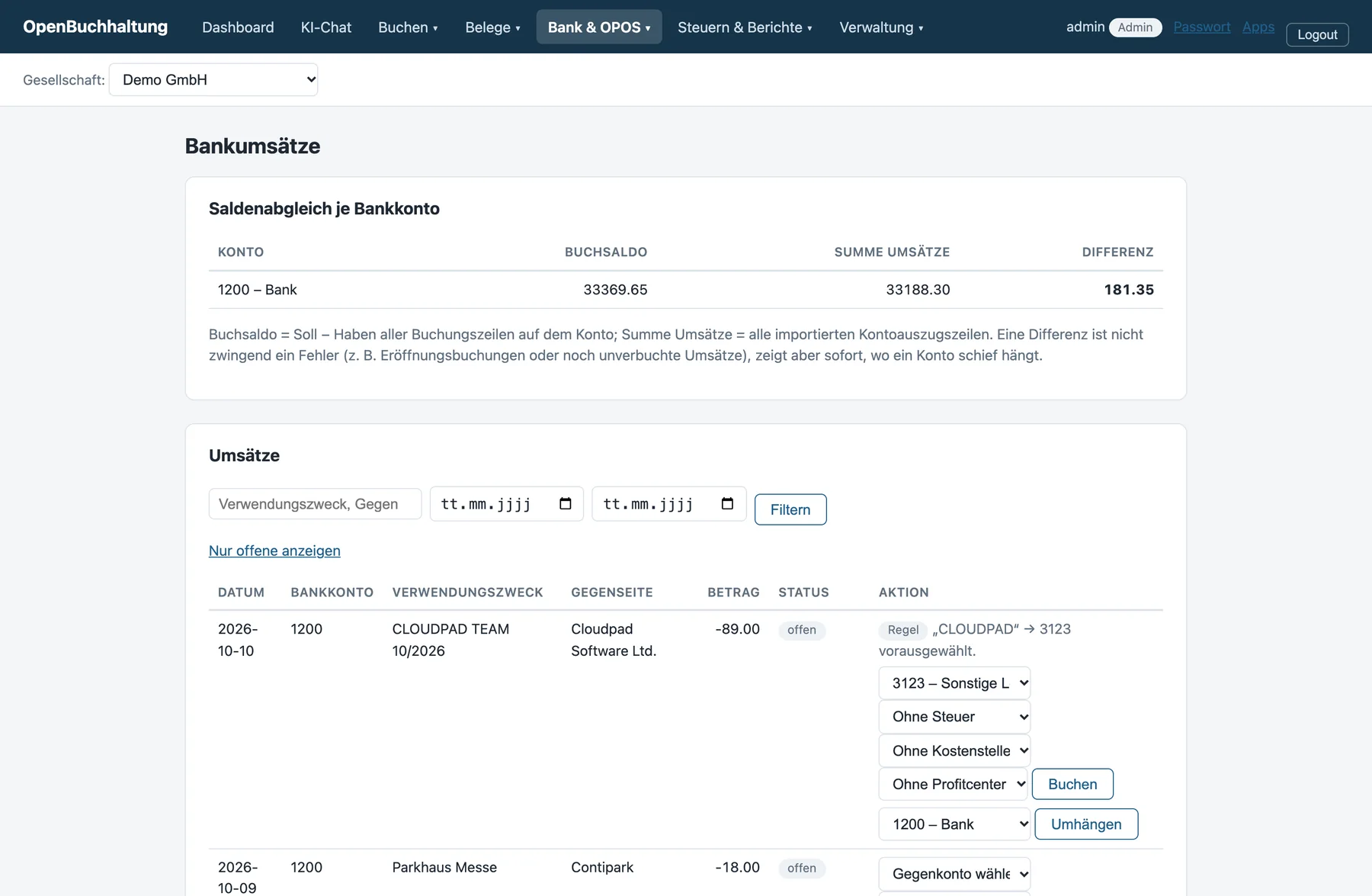Open the Verwaltung menu
Image resolution: width=1372 pixels, height=896 pixels.
881,27
